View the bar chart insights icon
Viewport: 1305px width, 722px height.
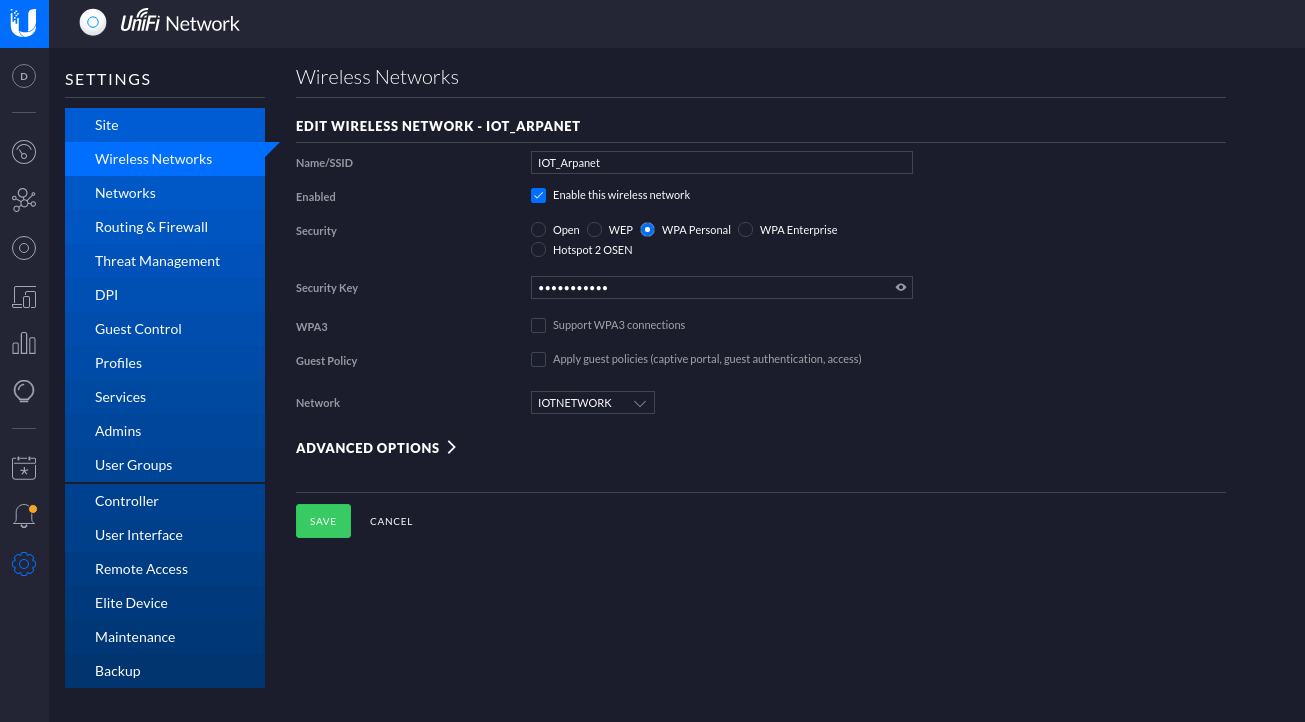(x=24, y=343)
